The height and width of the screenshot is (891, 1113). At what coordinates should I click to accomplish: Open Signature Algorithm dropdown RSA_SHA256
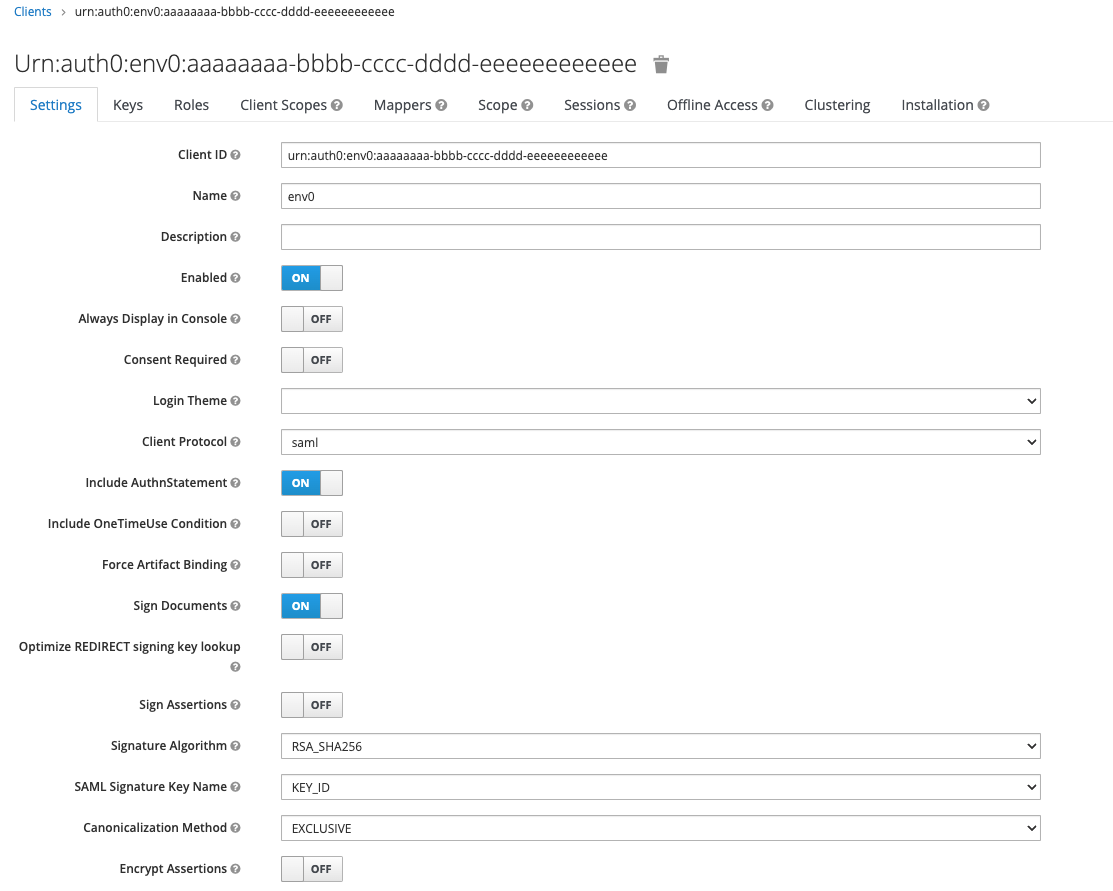pos(661,746)
